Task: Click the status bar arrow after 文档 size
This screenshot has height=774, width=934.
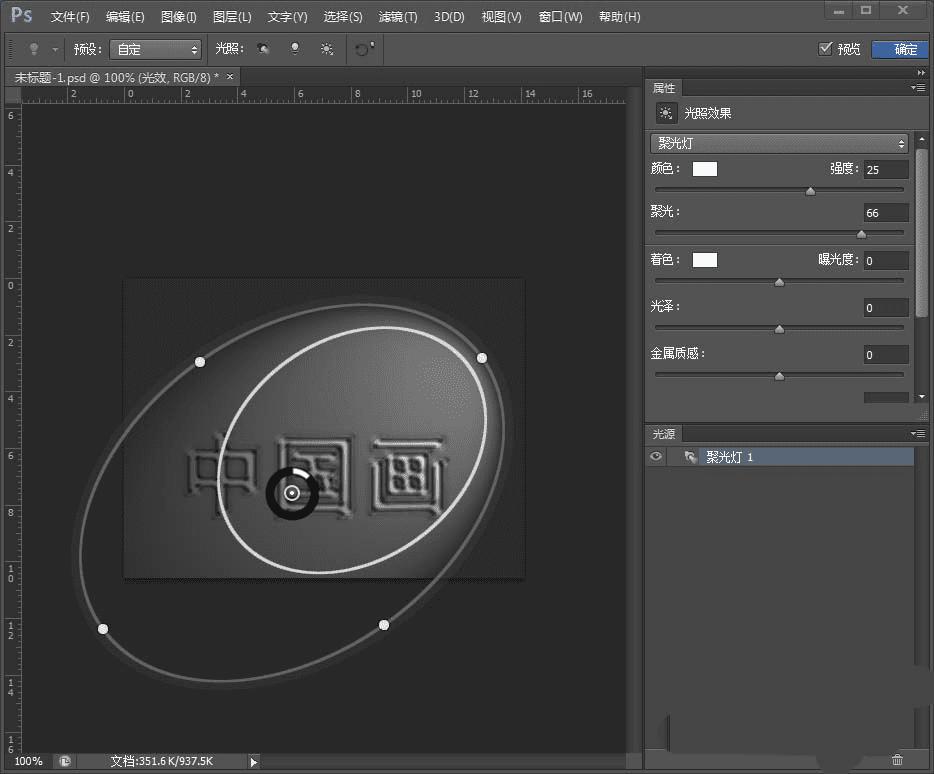Action: tap(253, 762)
